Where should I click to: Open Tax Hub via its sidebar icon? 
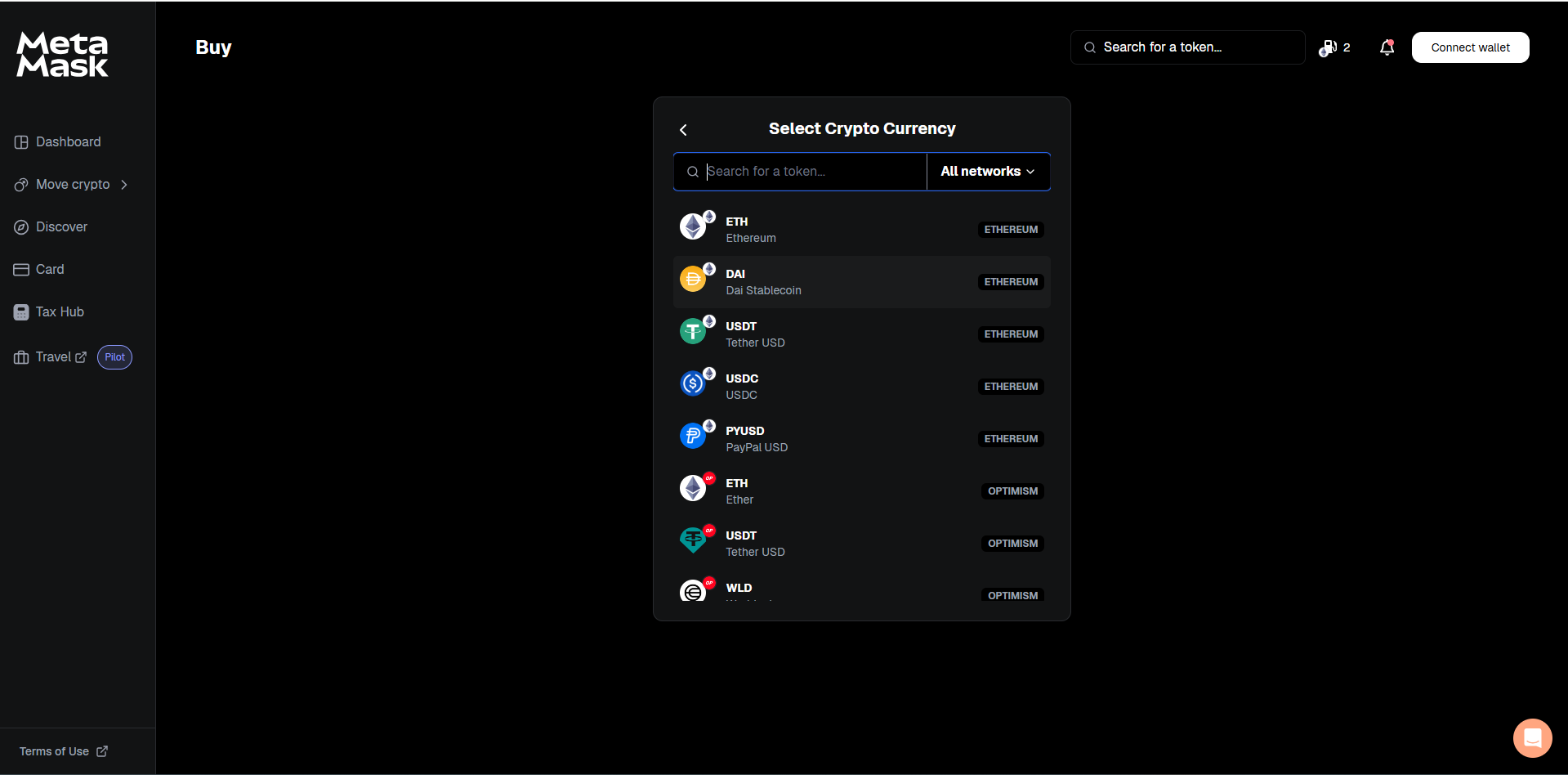coord(20,311)
